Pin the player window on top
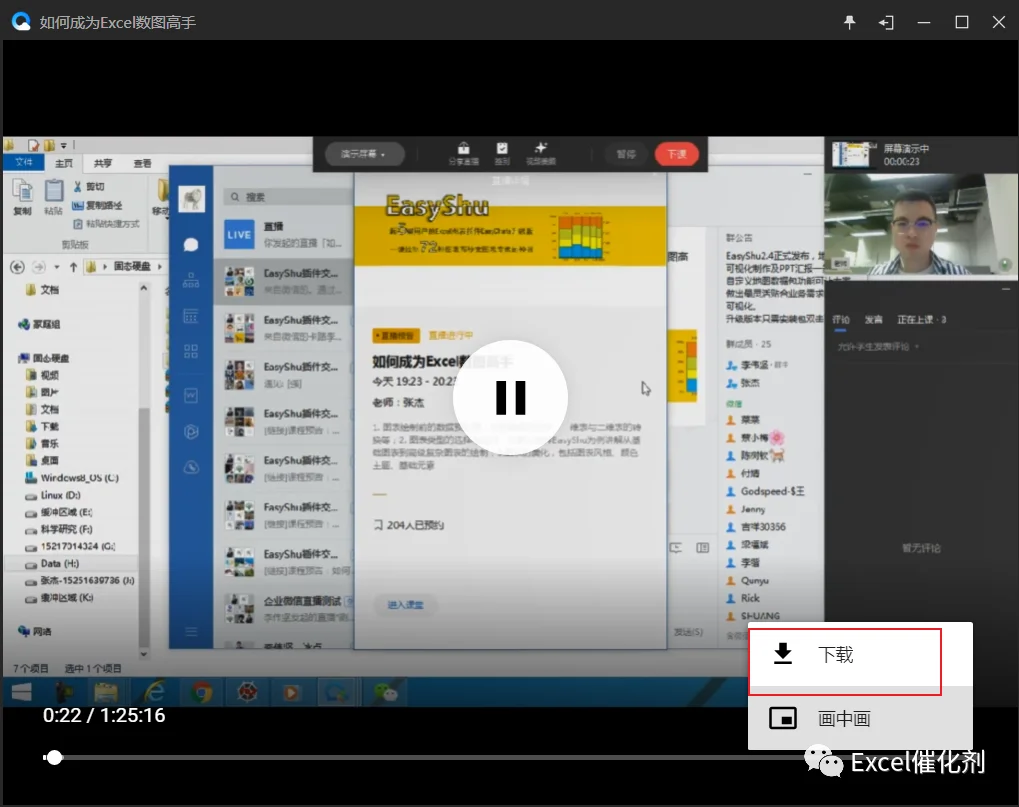The width and height of the screenshot is (1019, 807). point(849,23)
